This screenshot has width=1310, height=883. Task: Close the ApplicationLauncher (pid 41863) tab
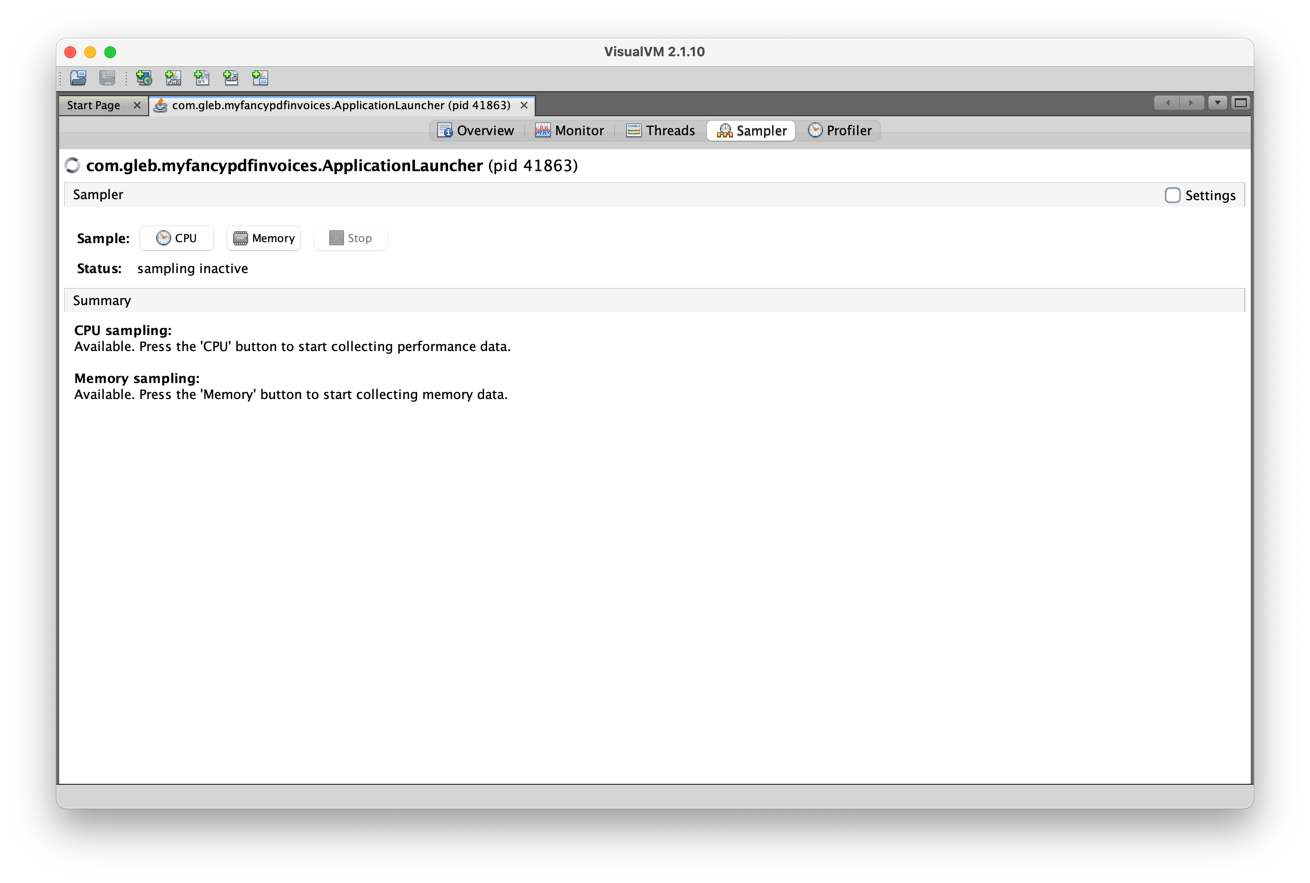(523, 105)
